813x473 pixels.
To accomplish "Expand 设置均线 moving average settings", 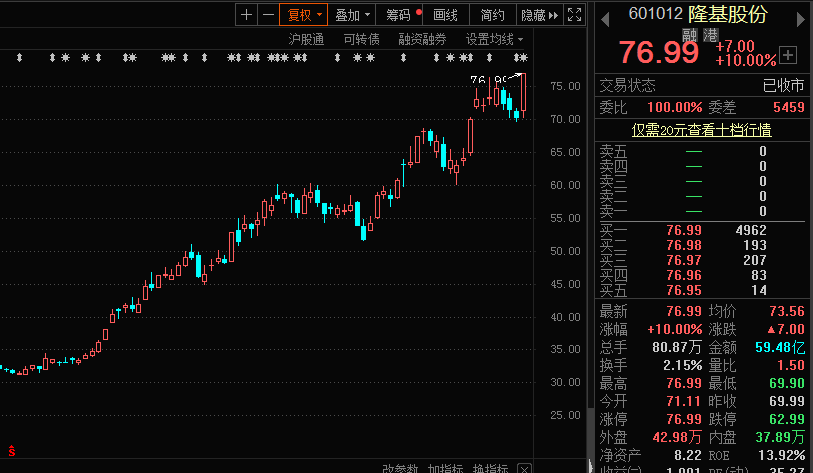I will pos(494,39).
